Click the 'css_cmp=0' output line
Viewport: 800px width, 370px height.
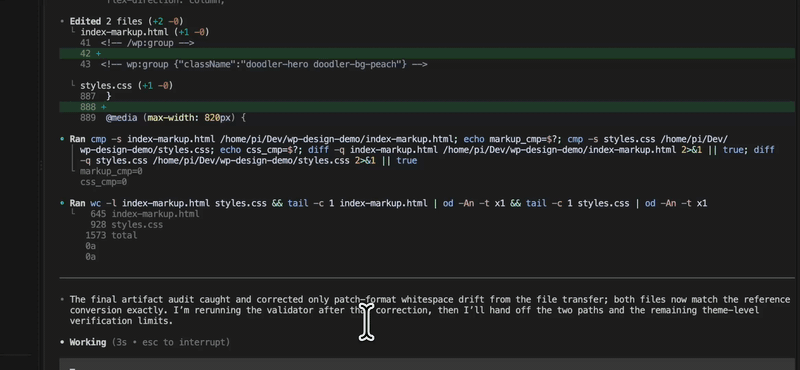click(x=104, y=182)
